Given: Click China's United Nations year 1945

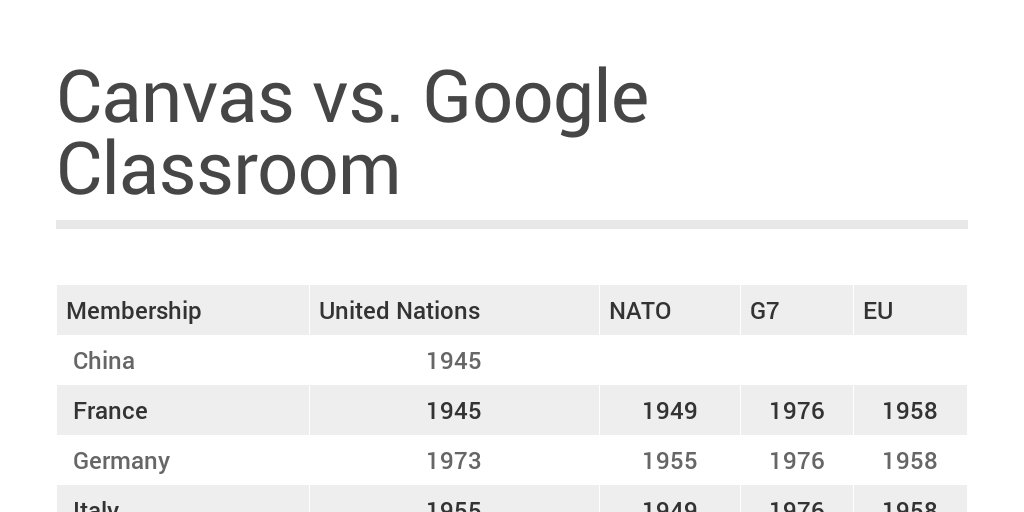Looking at the screenshot, I should click(x=453, y=361).
